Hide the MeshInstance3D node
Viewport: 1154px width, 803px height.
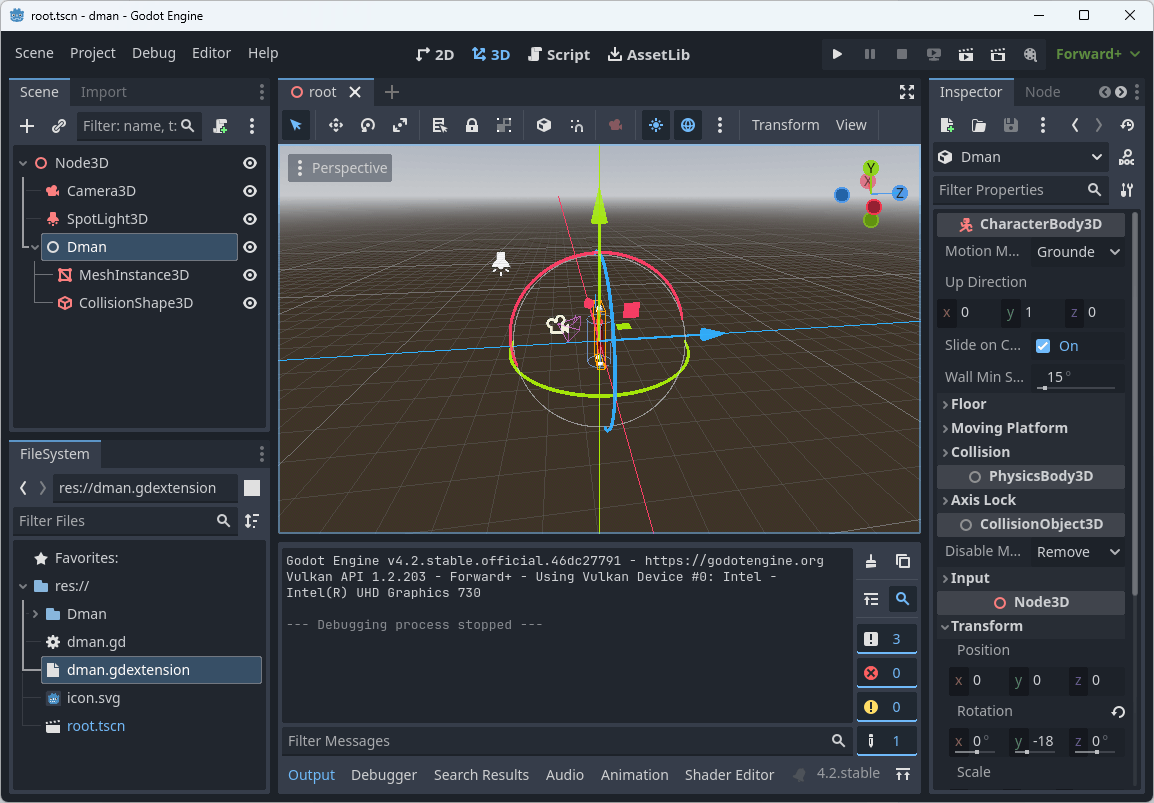click(x=250, y=275)
